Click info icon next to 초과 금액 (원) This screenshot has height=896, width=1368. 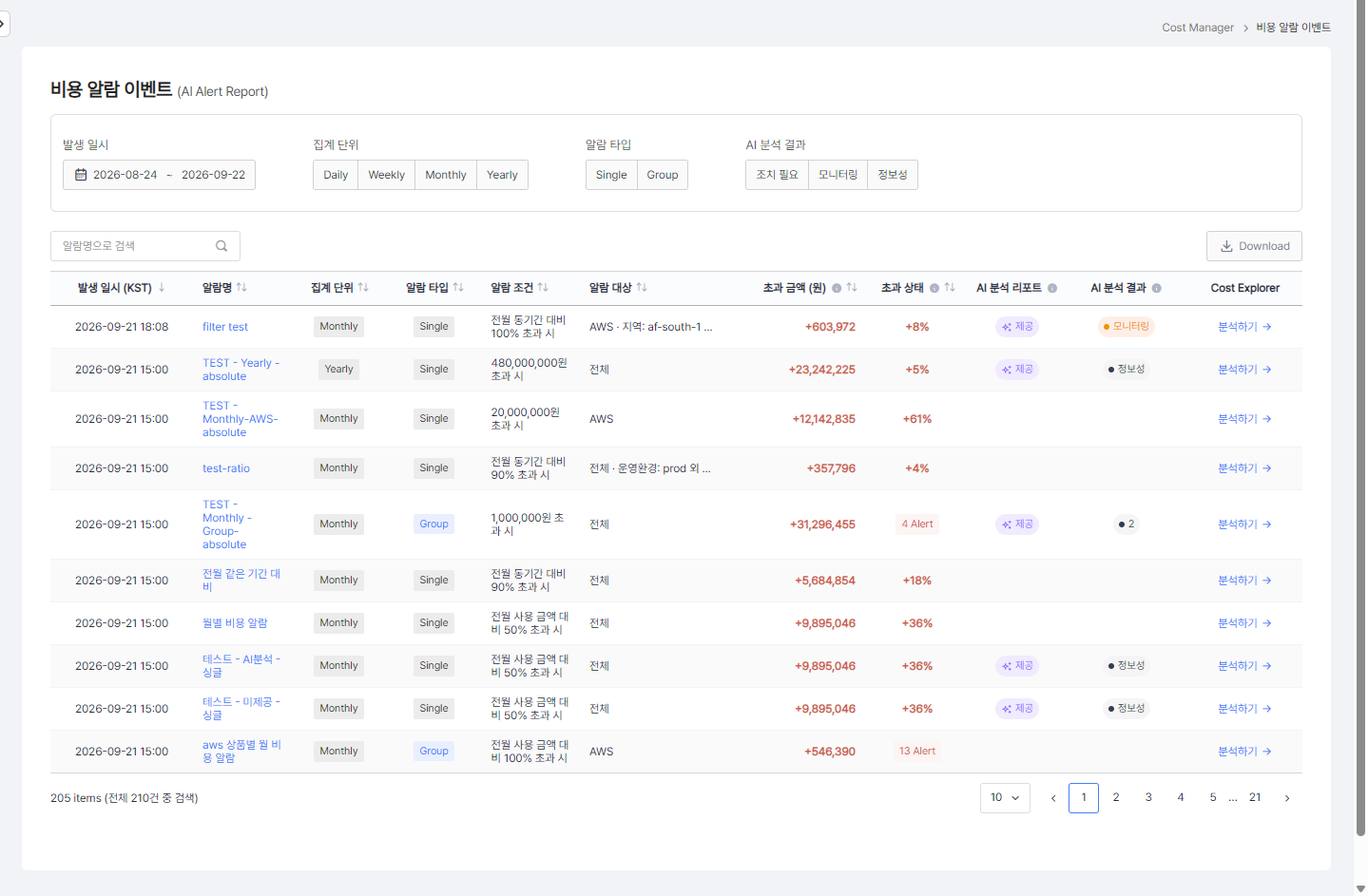(x=837, y=288)
